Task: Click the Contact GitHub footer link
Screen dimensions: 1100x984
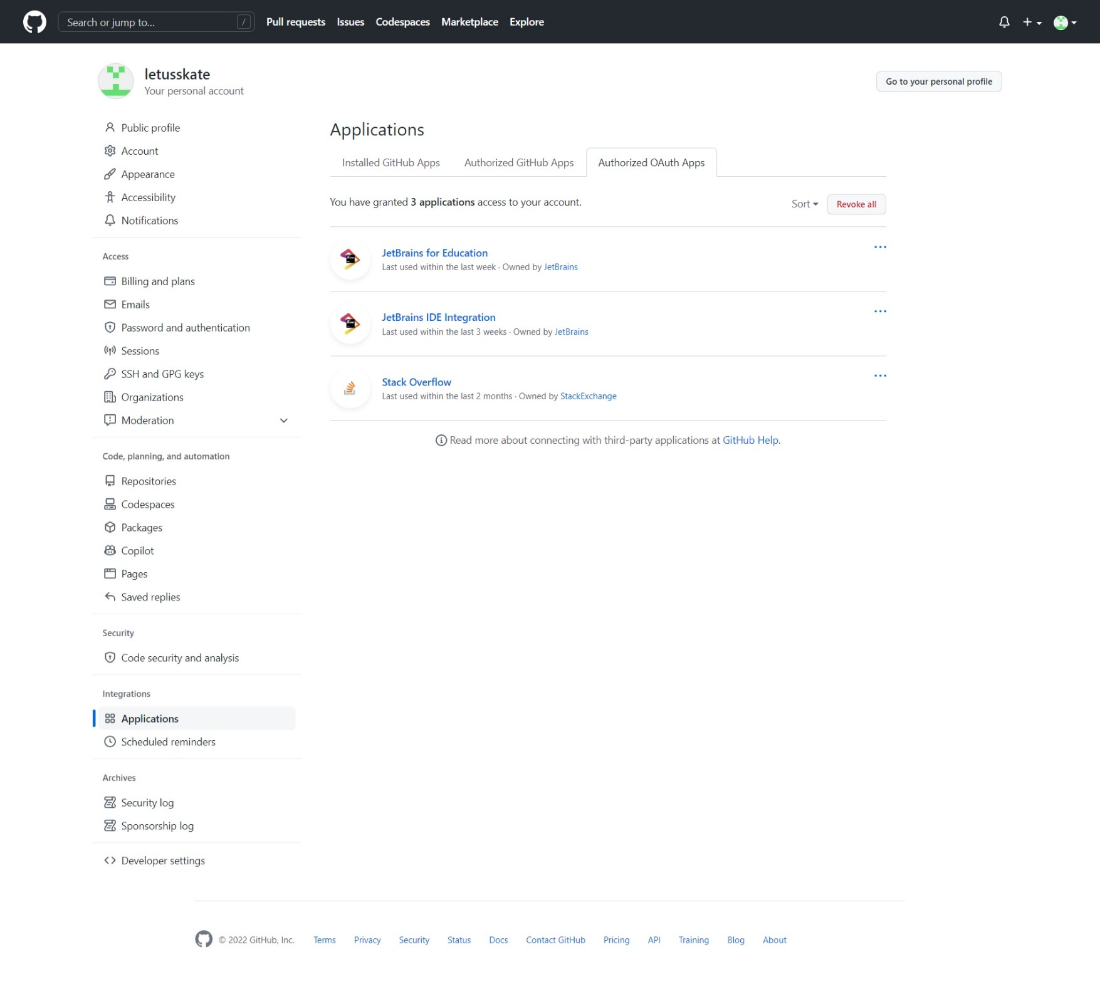Action: [x=555, y=940]
